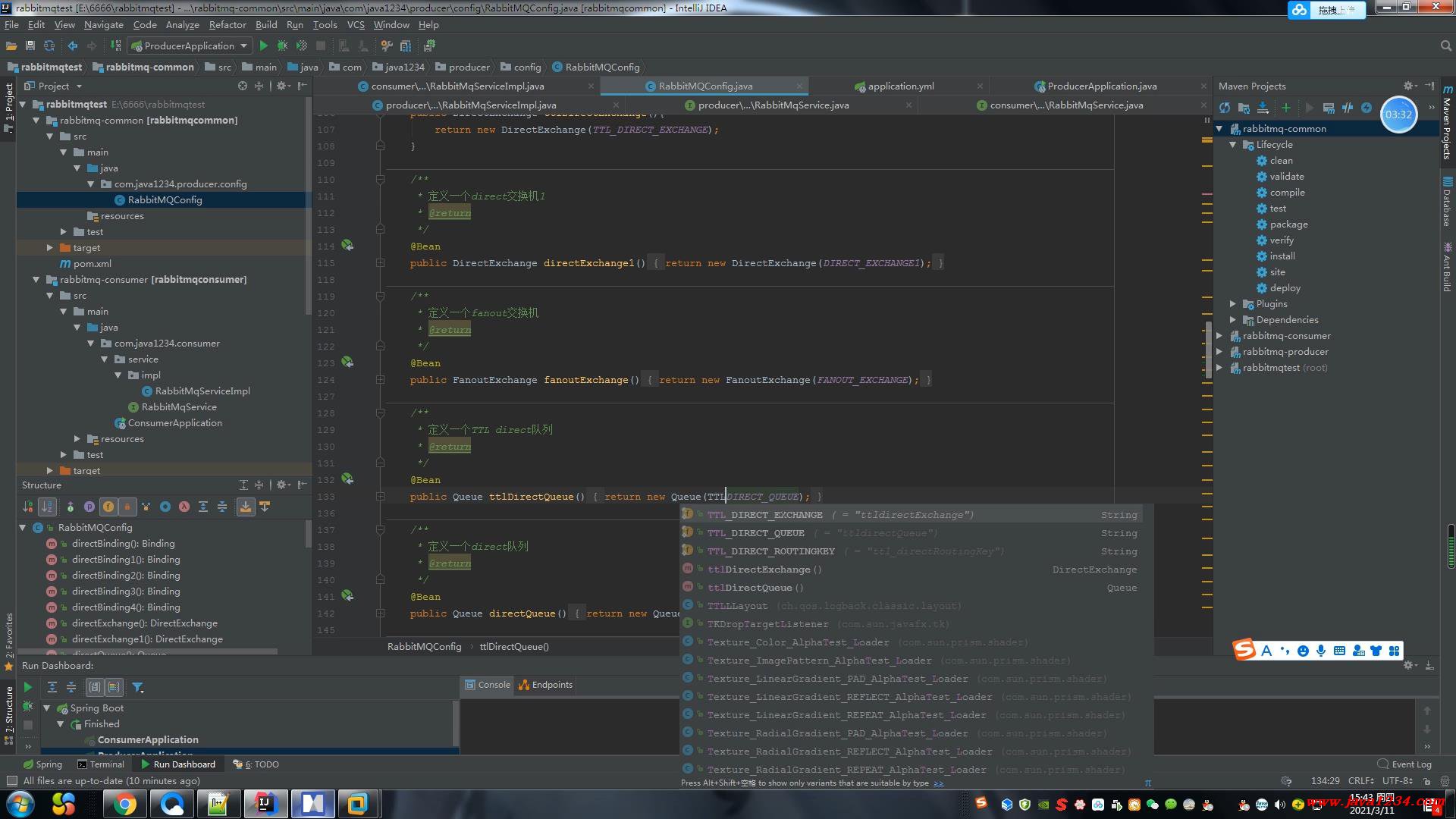Open the ProducerApplication run configuration dropdown
The width and height of the screenshot is (1456, 819).
pyautogui.click(x=190, y=45)
